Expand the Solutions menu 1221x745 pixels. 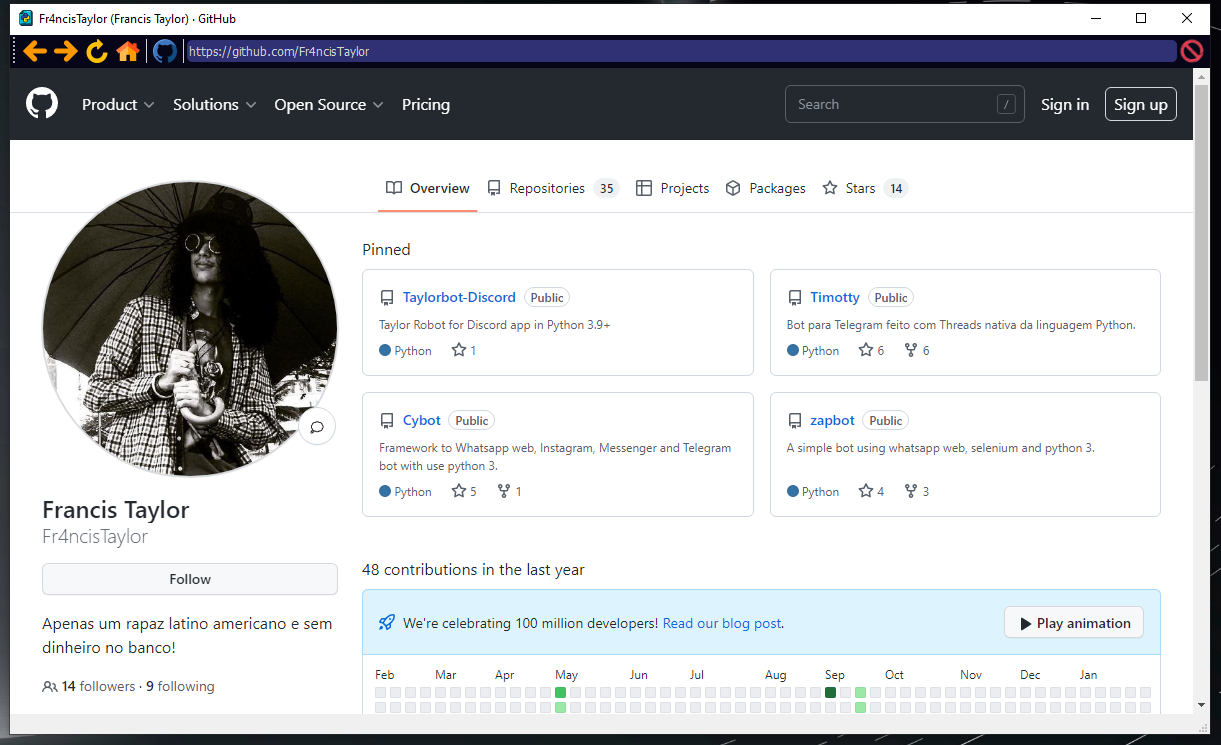coord(215,104)
